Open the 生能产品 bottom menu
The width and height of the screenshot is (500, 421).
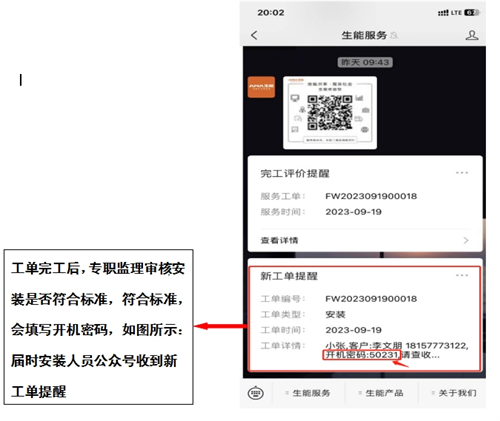pyautogui.click(x=381, y=393)
